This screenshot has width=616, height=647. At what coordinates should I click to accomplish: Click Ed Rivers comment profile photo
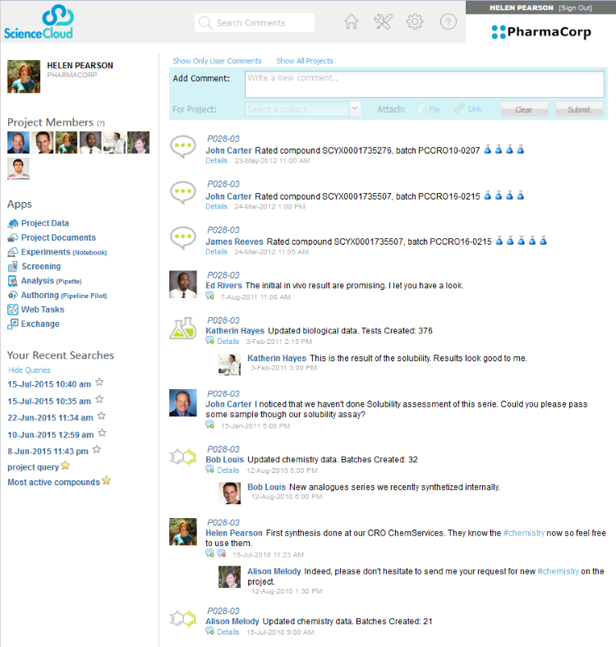coord(183,284)
